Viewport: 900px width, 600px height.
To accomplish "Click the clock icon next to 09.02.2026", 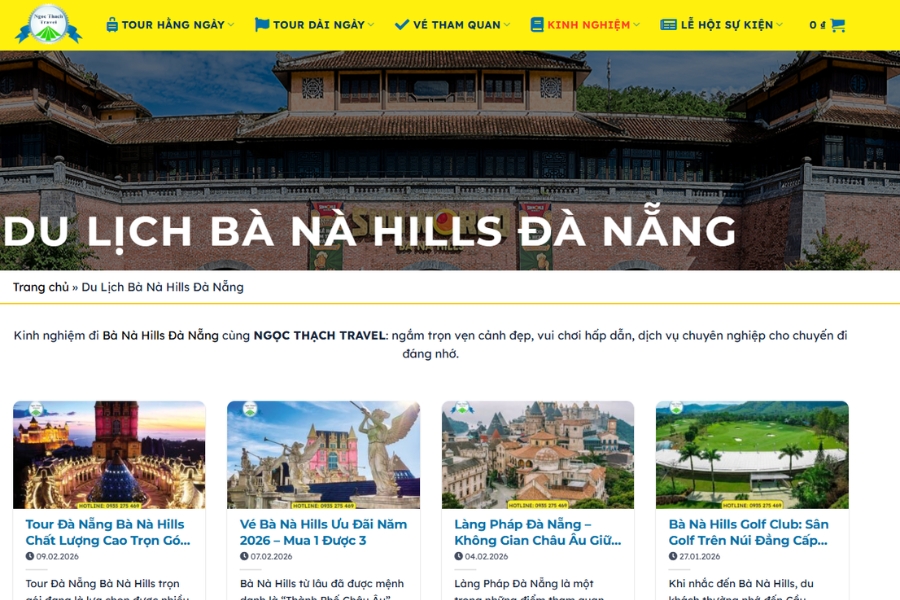I will click(x=30, y=556).
